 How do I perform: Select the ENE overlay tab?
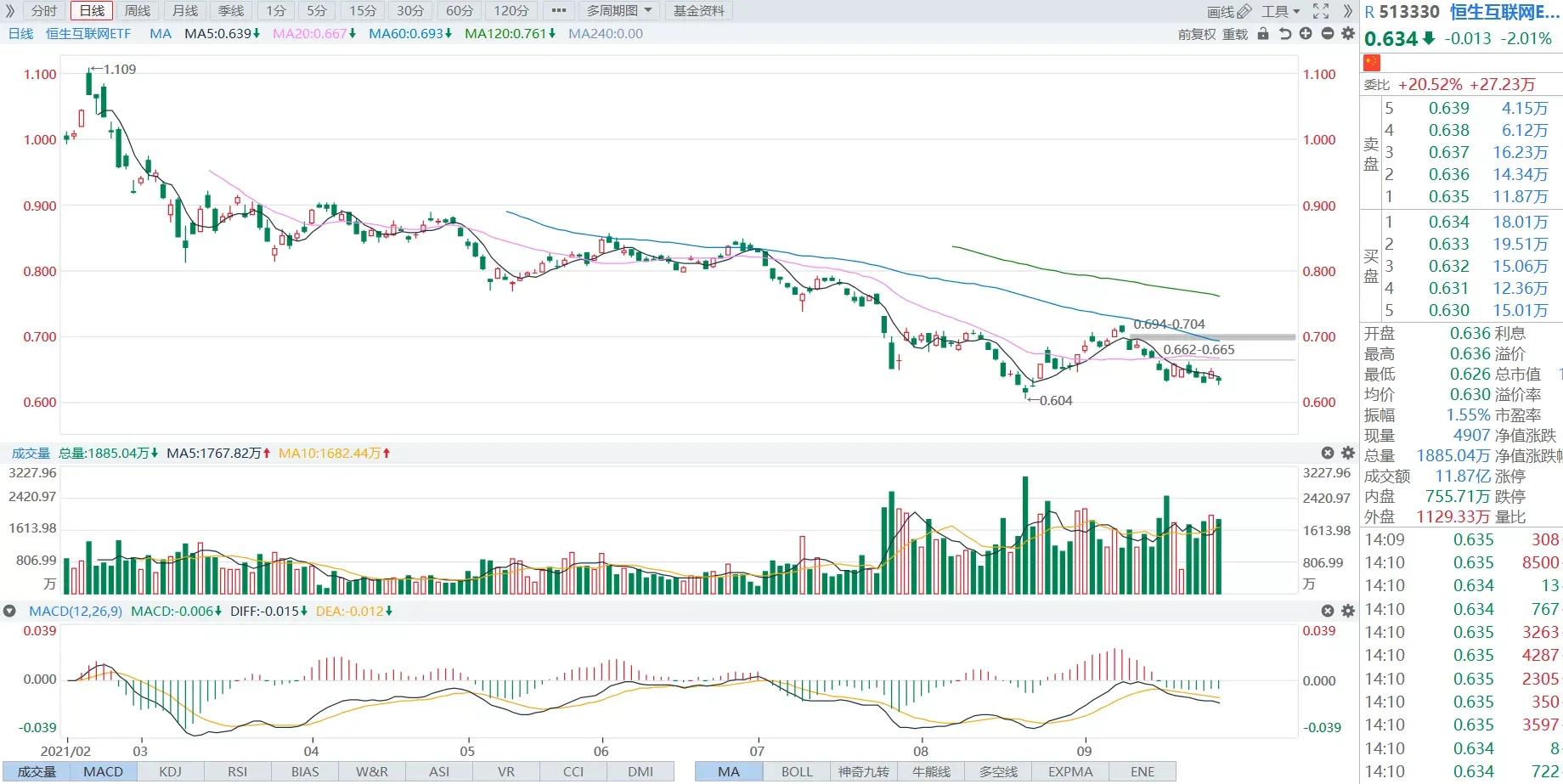[1143, 771]
